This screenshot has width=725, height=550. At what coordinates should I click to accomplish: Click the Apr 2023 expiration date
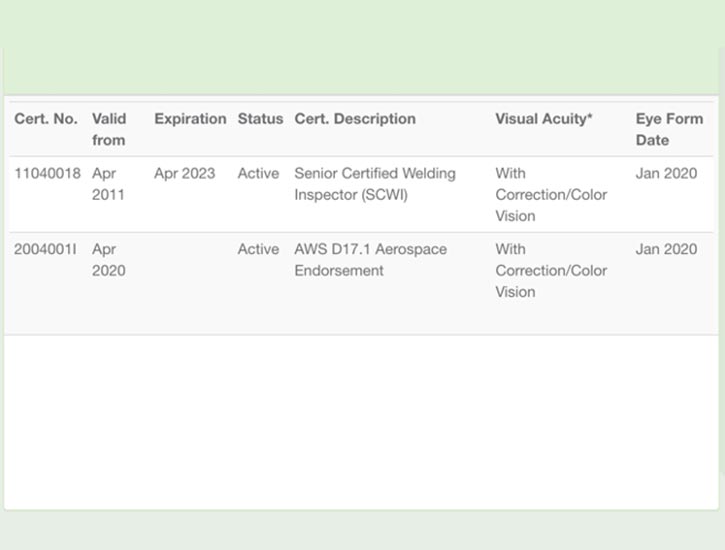tap(184, 174)
